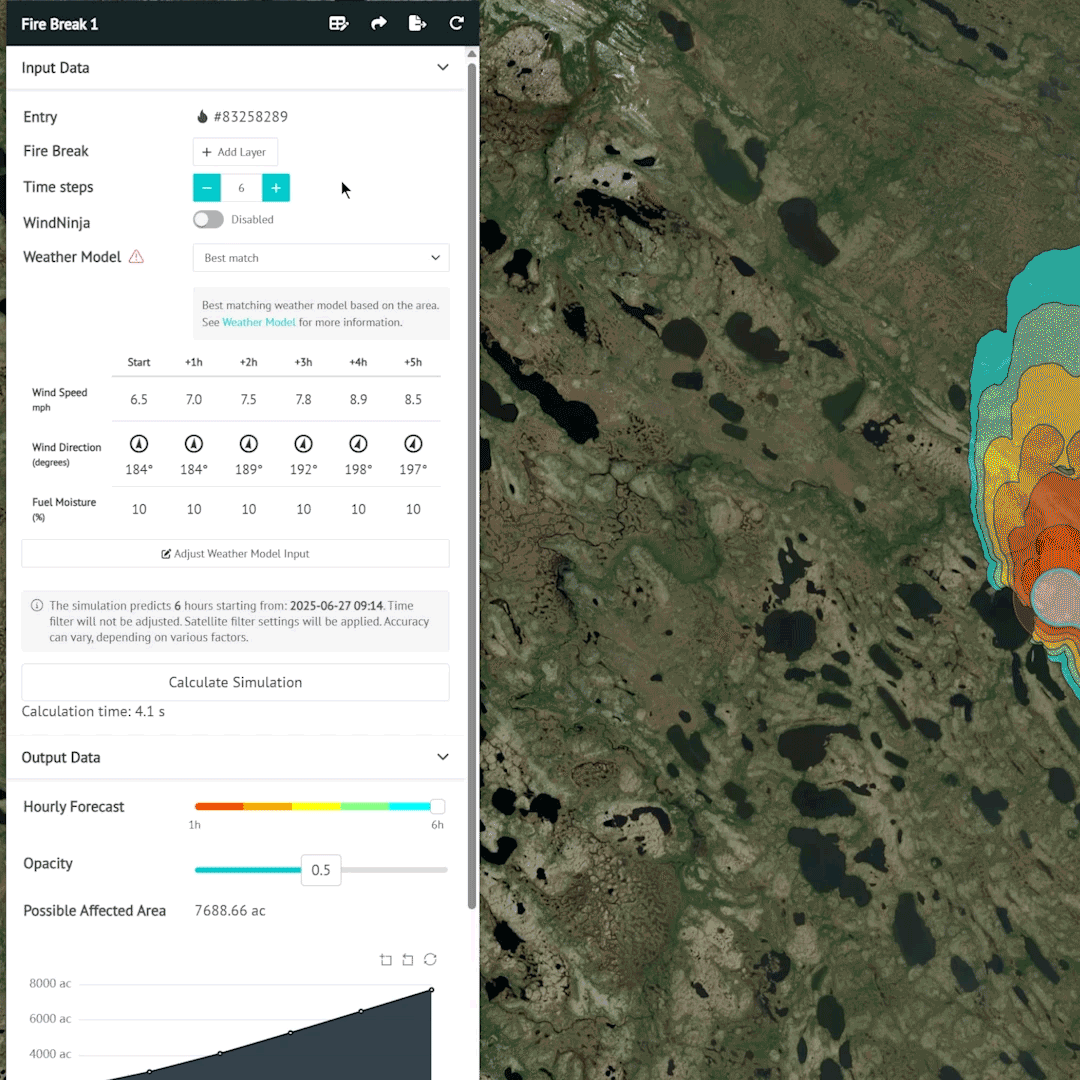Viewport: 1080px width, 1080px height.
Task: Toggle the WindNinja switch
Action: pyautogui.click(x=208, y=219)
